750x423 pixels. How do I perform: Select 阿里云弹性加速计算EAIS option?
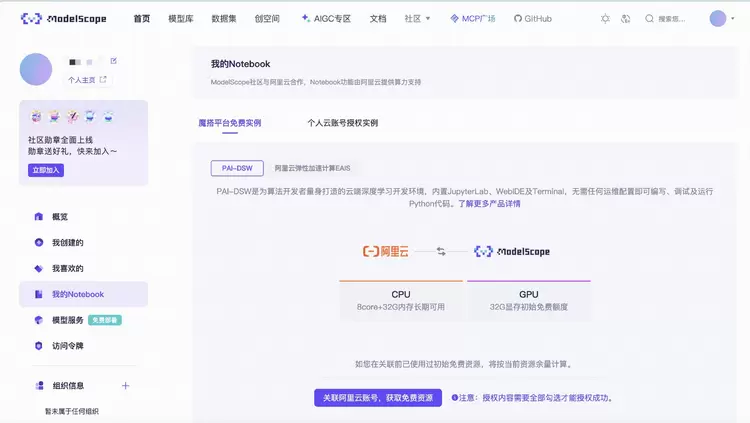312,168
